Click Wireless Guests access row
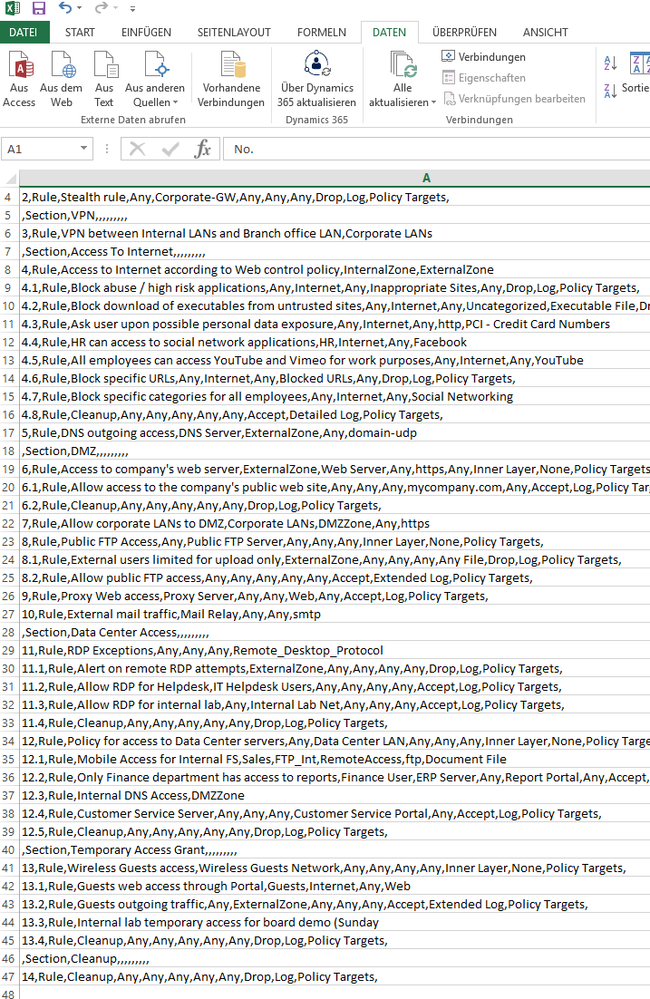 coord(335,868)
